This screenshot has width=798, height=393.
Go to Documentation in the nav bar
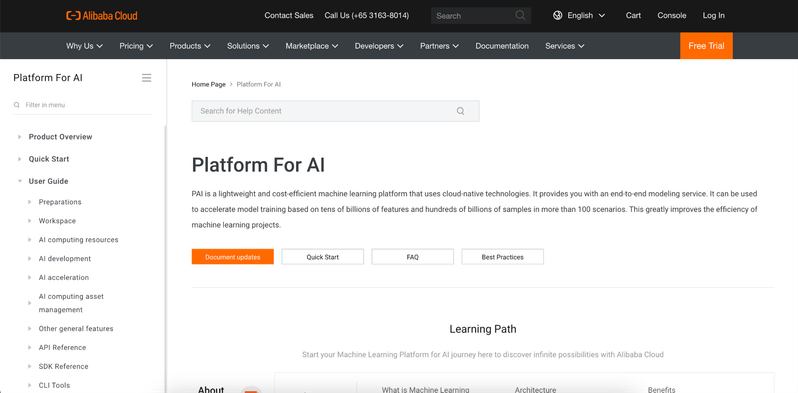coord(502,46)
